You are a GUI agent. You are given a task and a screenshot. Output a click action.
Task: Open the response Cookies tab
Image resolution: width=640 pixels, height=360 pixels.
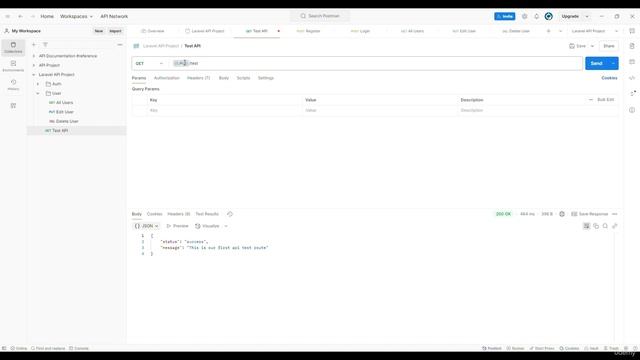coord(154,214)
